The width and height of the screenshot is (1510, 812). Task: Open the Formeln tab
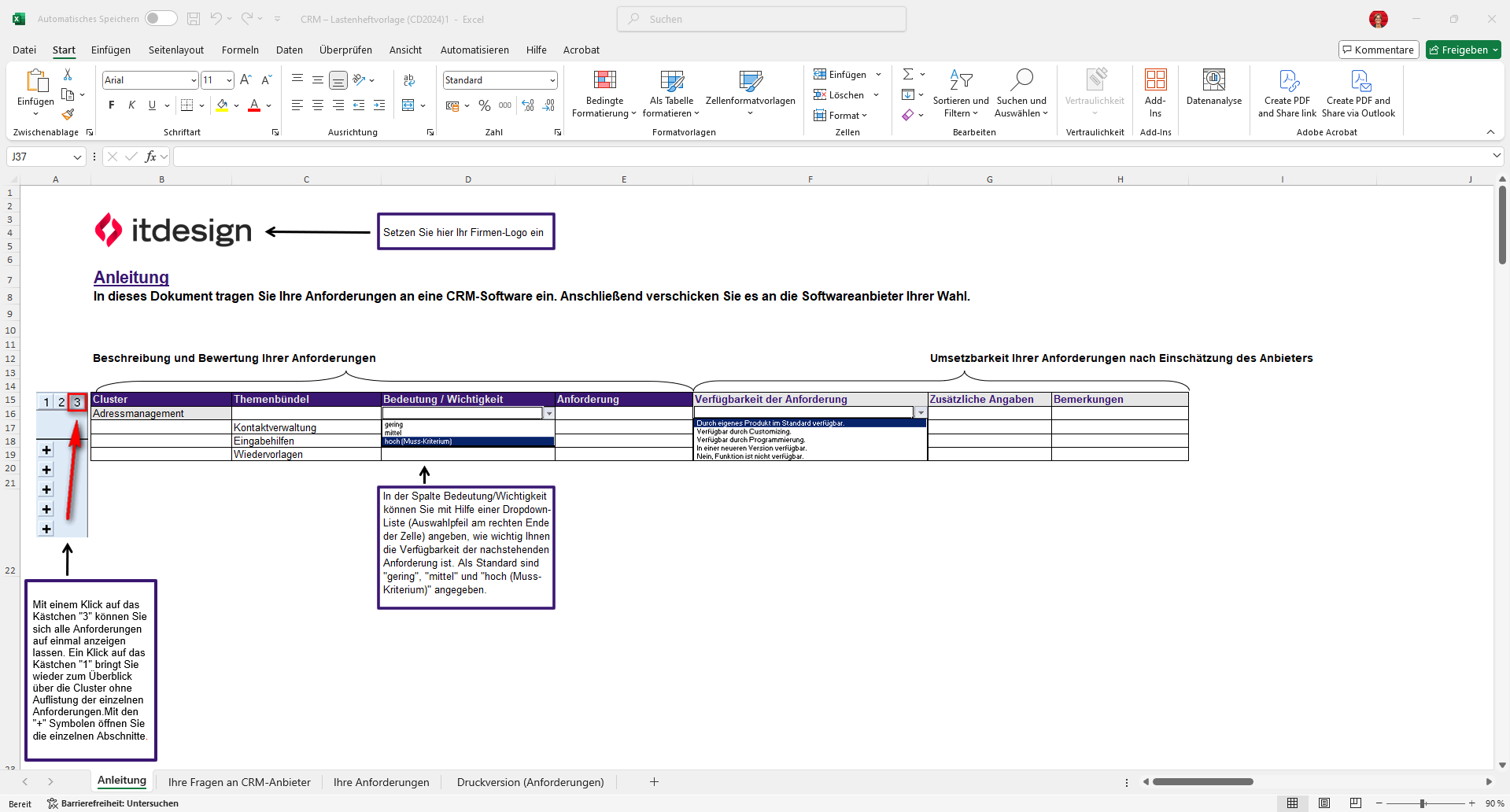[240, 50]
